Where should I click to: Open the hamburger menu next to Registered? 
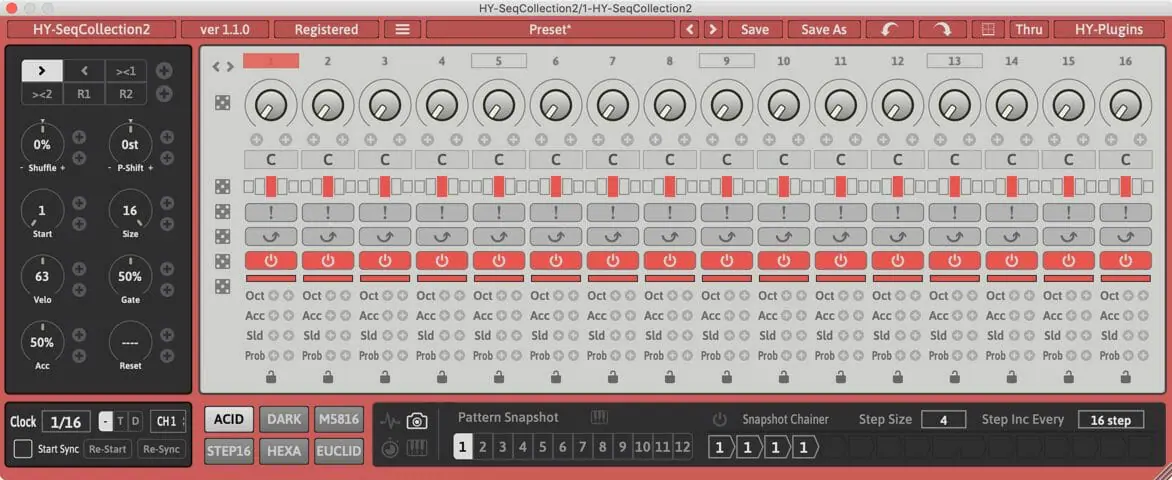pos(402,29)
